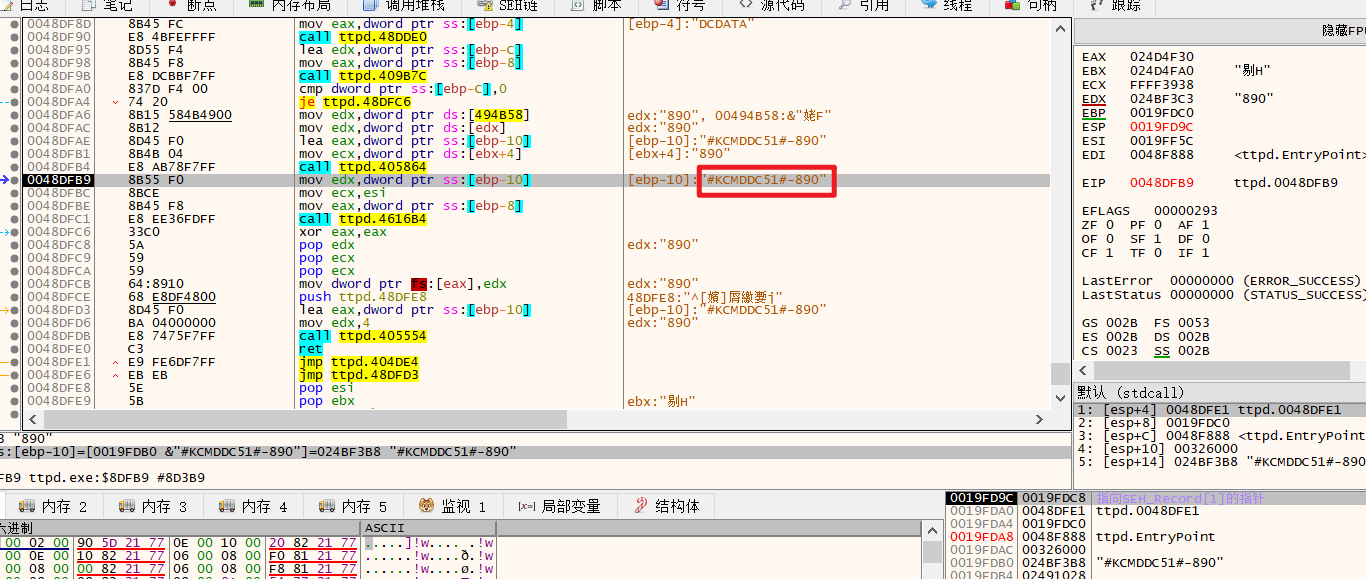Switch to the SEH链 tab

507,6
